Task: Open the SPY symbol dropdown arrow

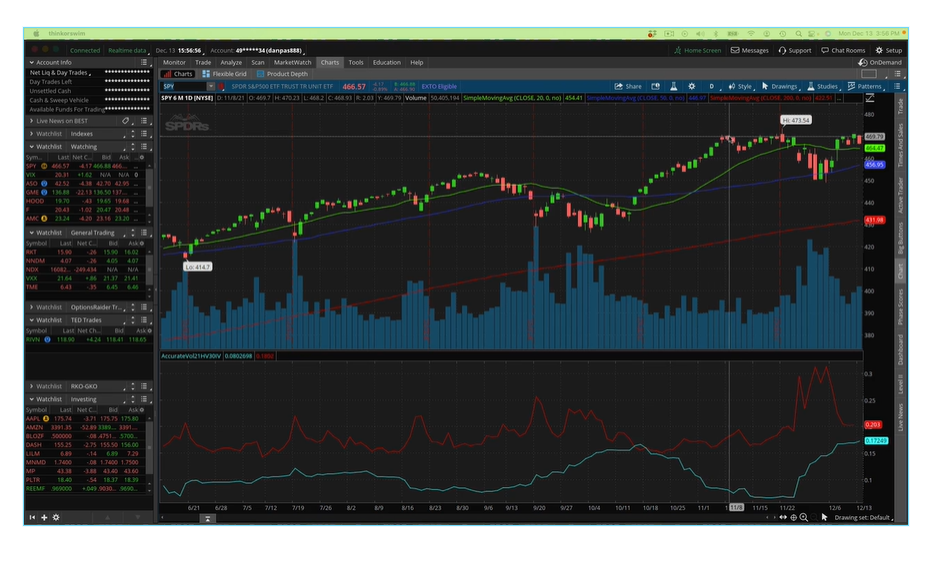Action: 210,87
